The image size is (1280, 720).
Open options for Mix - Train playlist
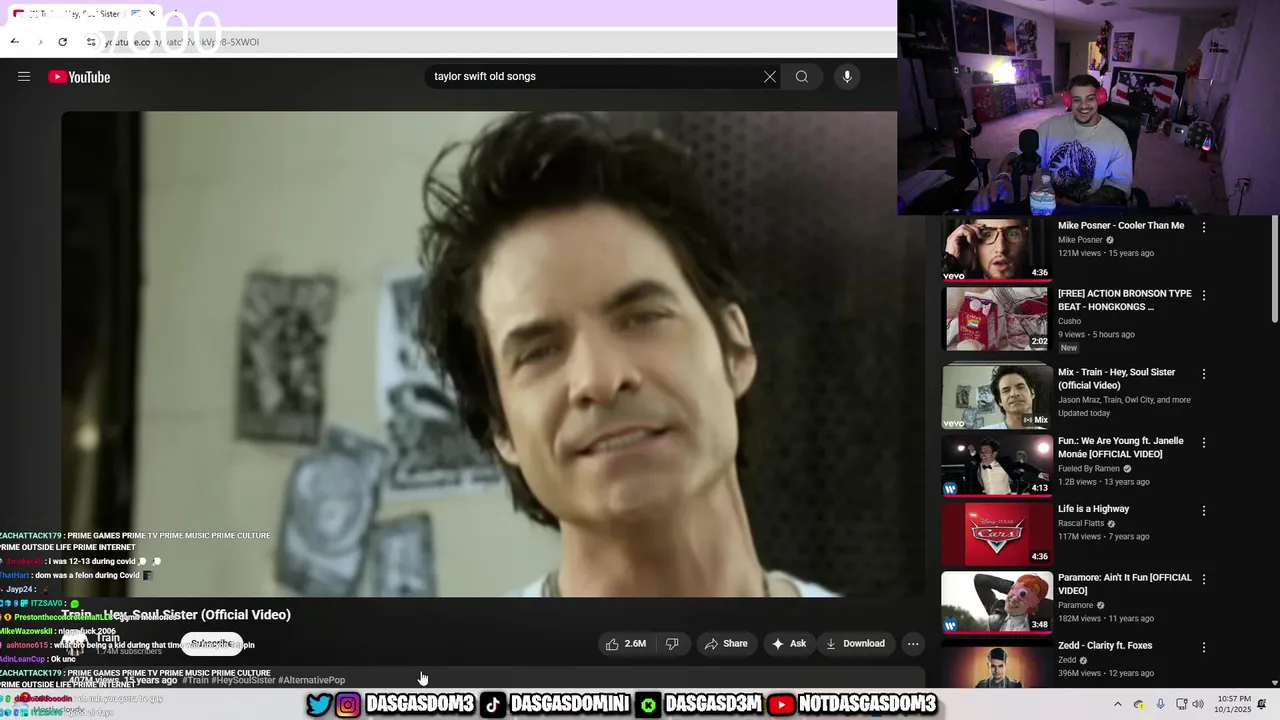tap(1204, 374)
